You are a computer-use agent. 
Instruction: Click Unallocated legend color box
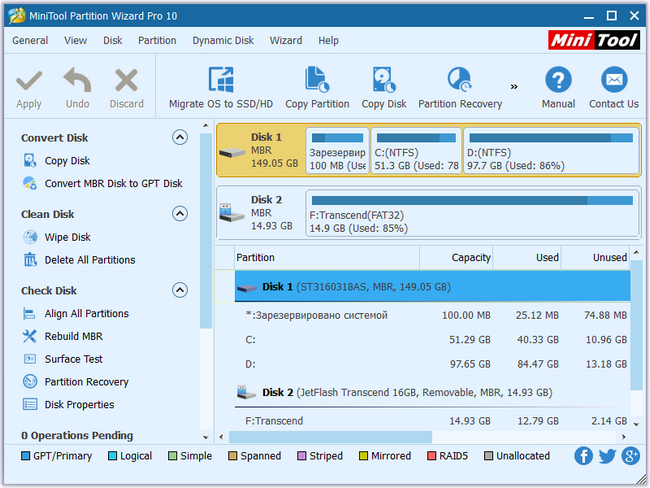pos(489,456)
